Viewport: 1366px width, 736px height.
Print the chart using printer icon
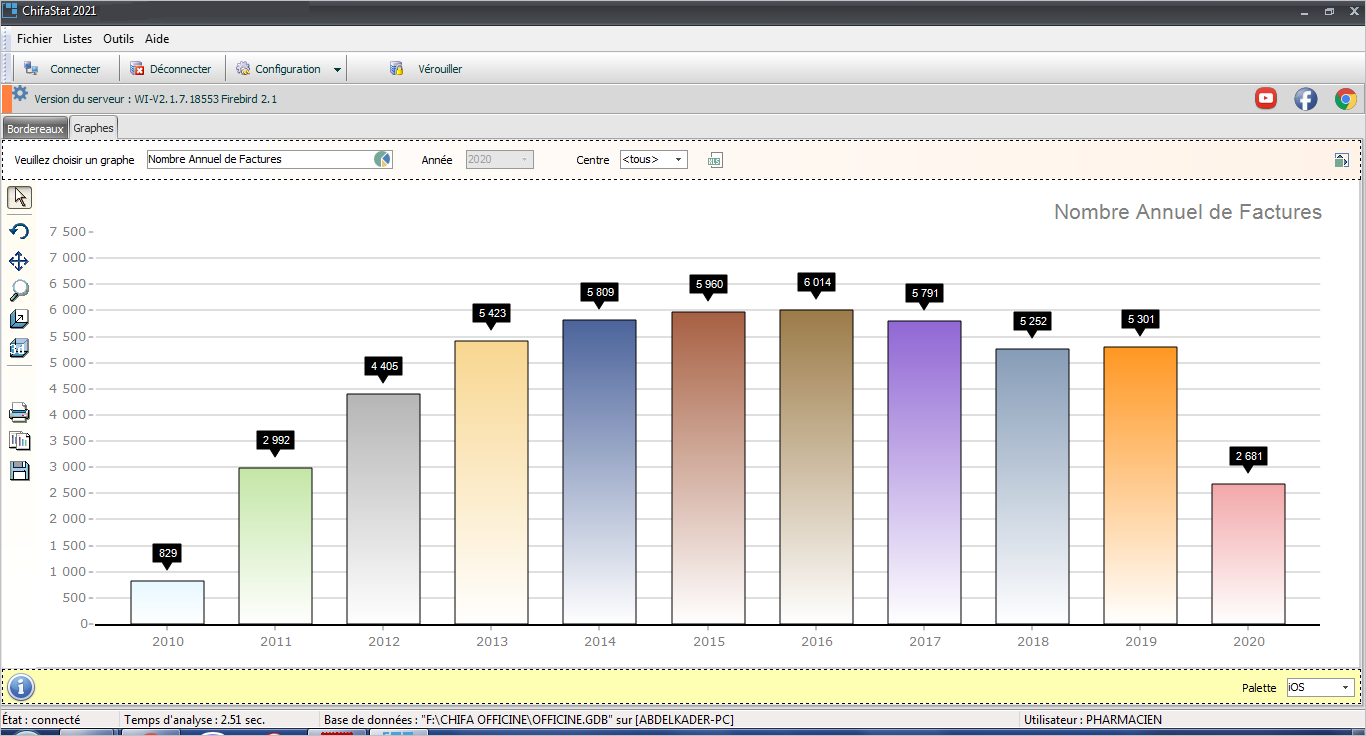coord(19,412)
